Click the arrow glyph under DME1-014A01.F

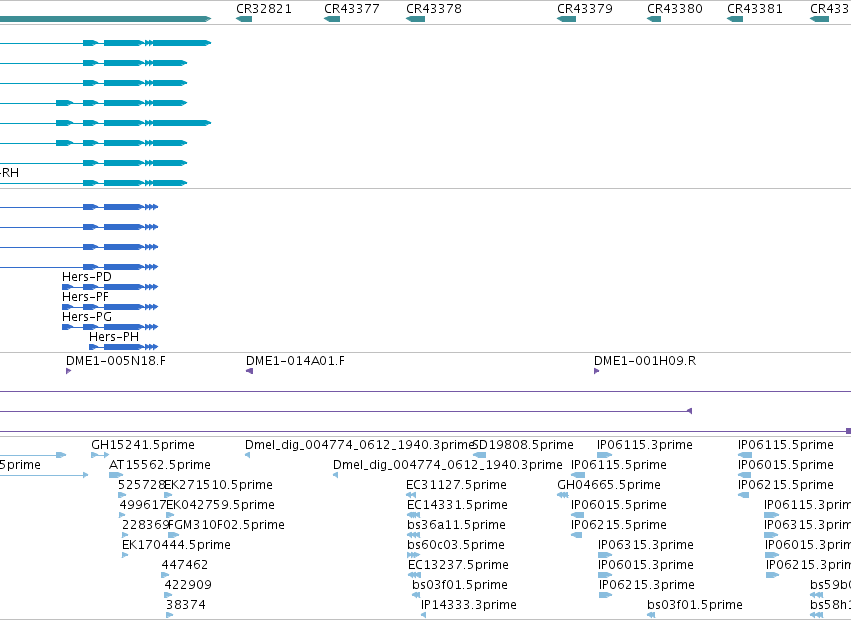tap(250, 371)
